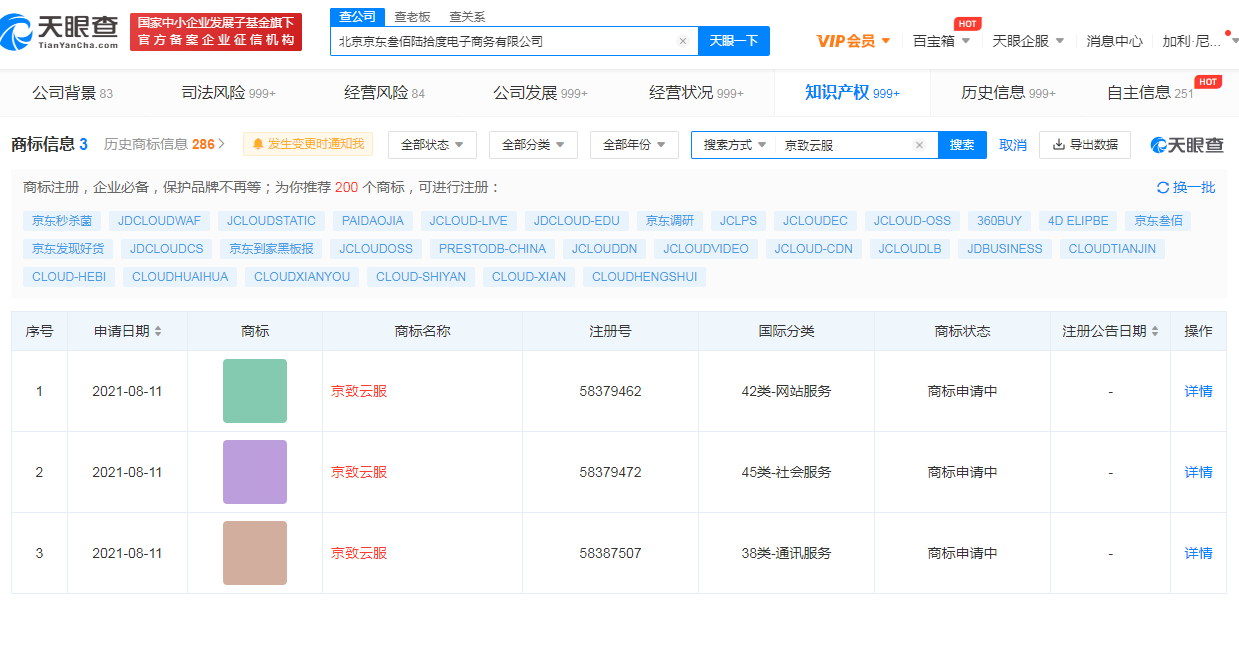This screenshot has height=652, width=1239.
Task: Select the PRESTODB-CHINA trademark tag
Action: pyautogui.click(x=493, y=249)
